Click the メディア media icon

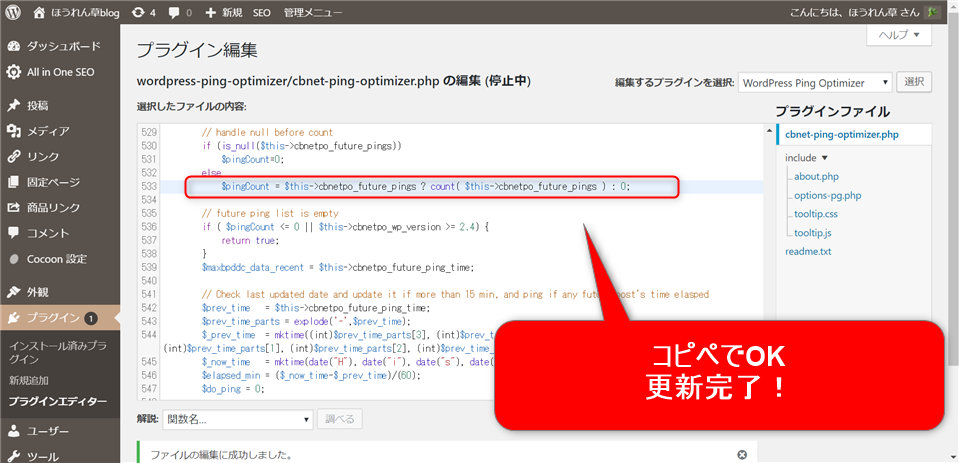pyautogui.click(x=14, y=131)
